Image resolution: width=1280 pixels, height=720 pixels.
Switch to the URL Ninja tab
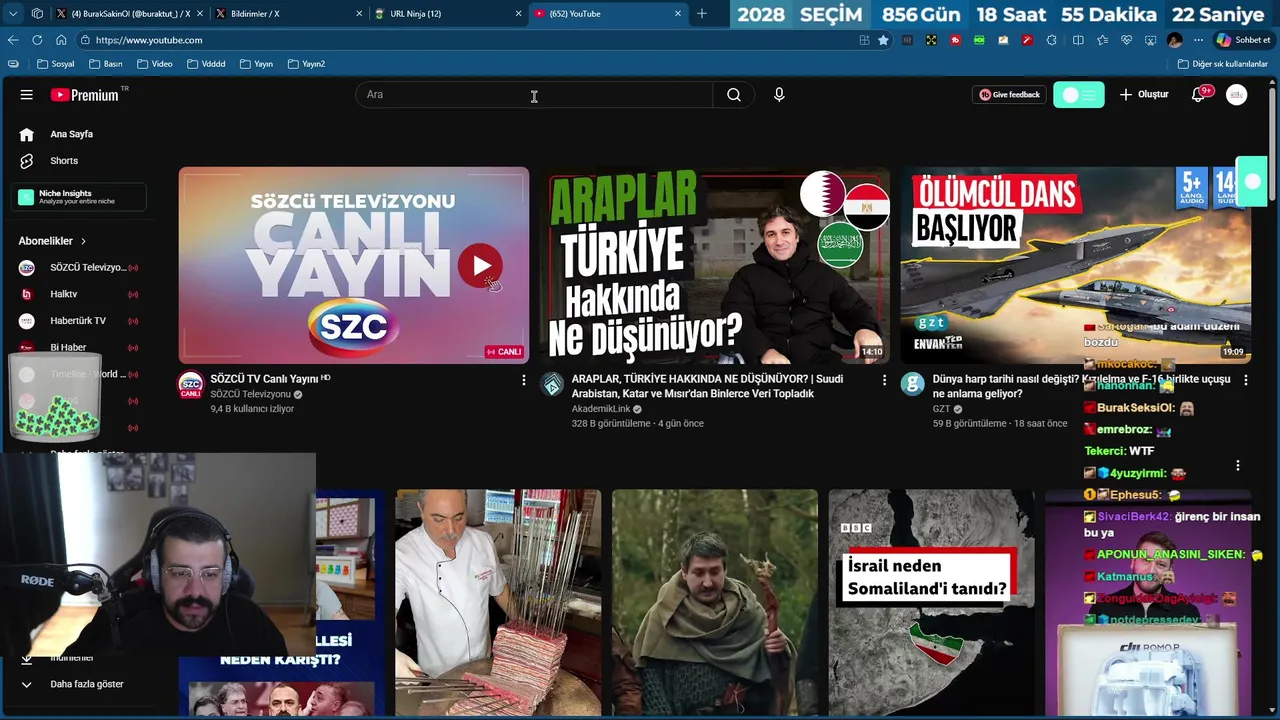pos(449,14)
